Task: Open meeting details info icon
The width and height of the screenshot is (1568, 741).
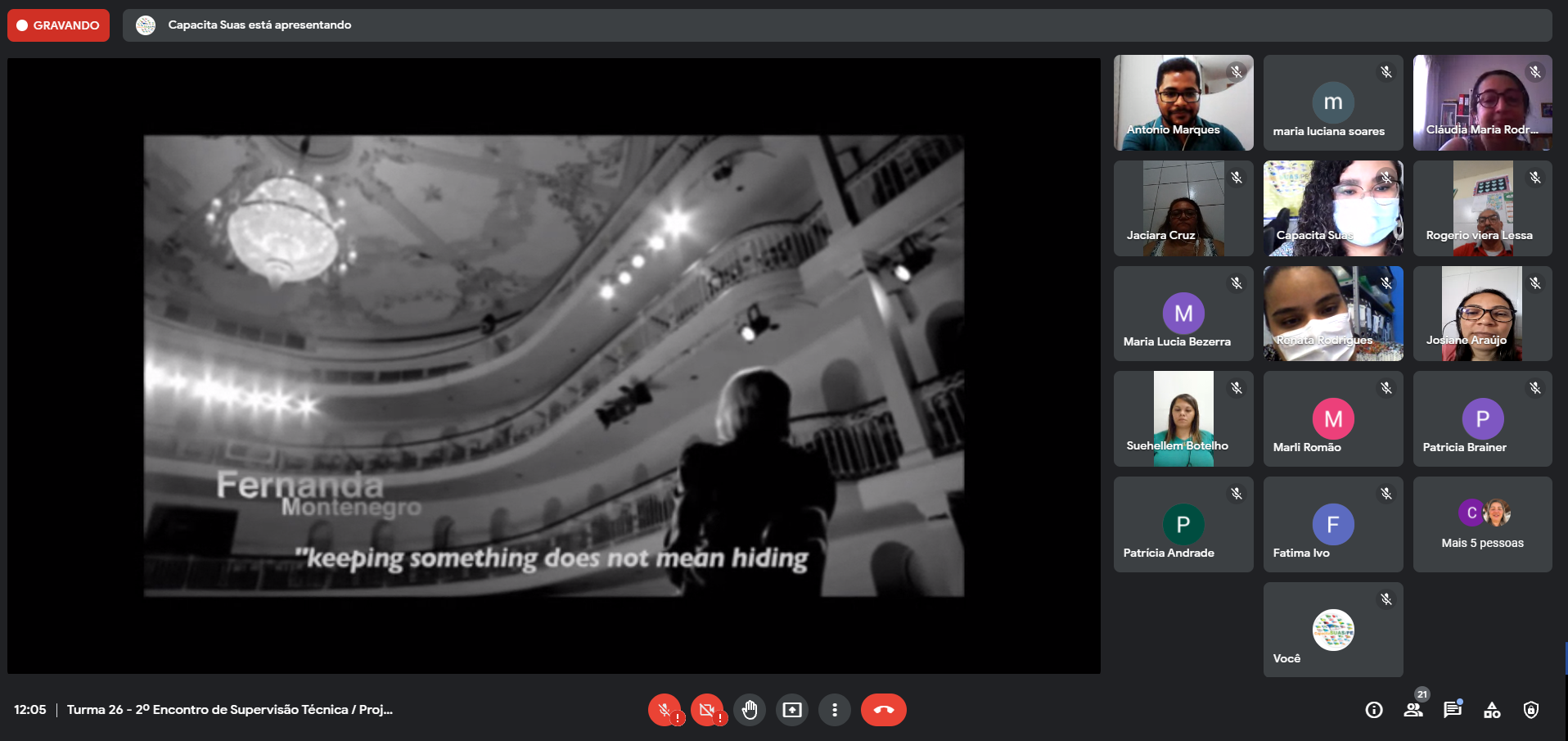Action: (1374, 710)
